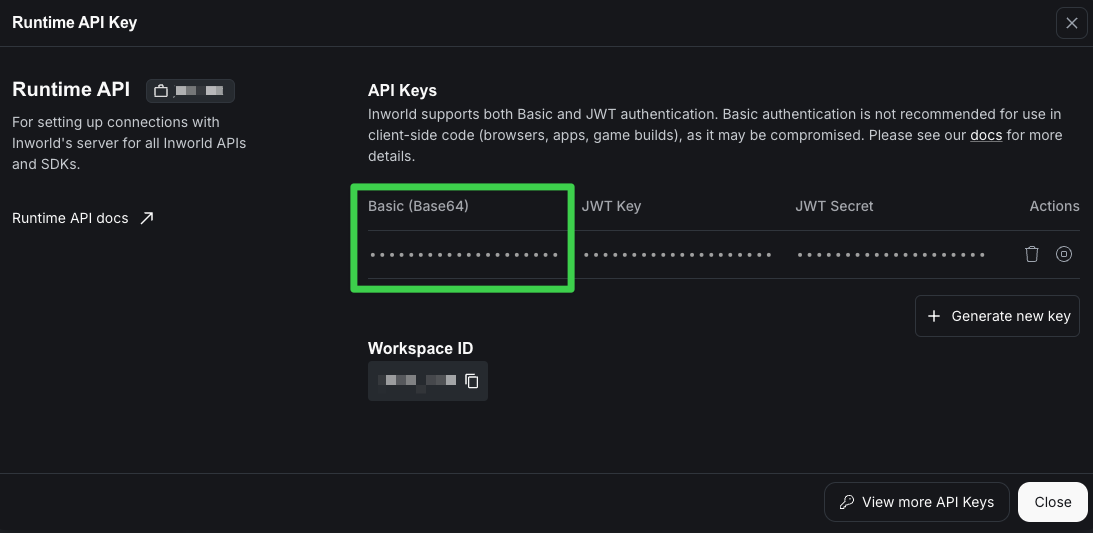Viewport: 1093px width, 533px height.
Task: Click the masked Basic (Base64) key value
Action: tap(464, 255)
